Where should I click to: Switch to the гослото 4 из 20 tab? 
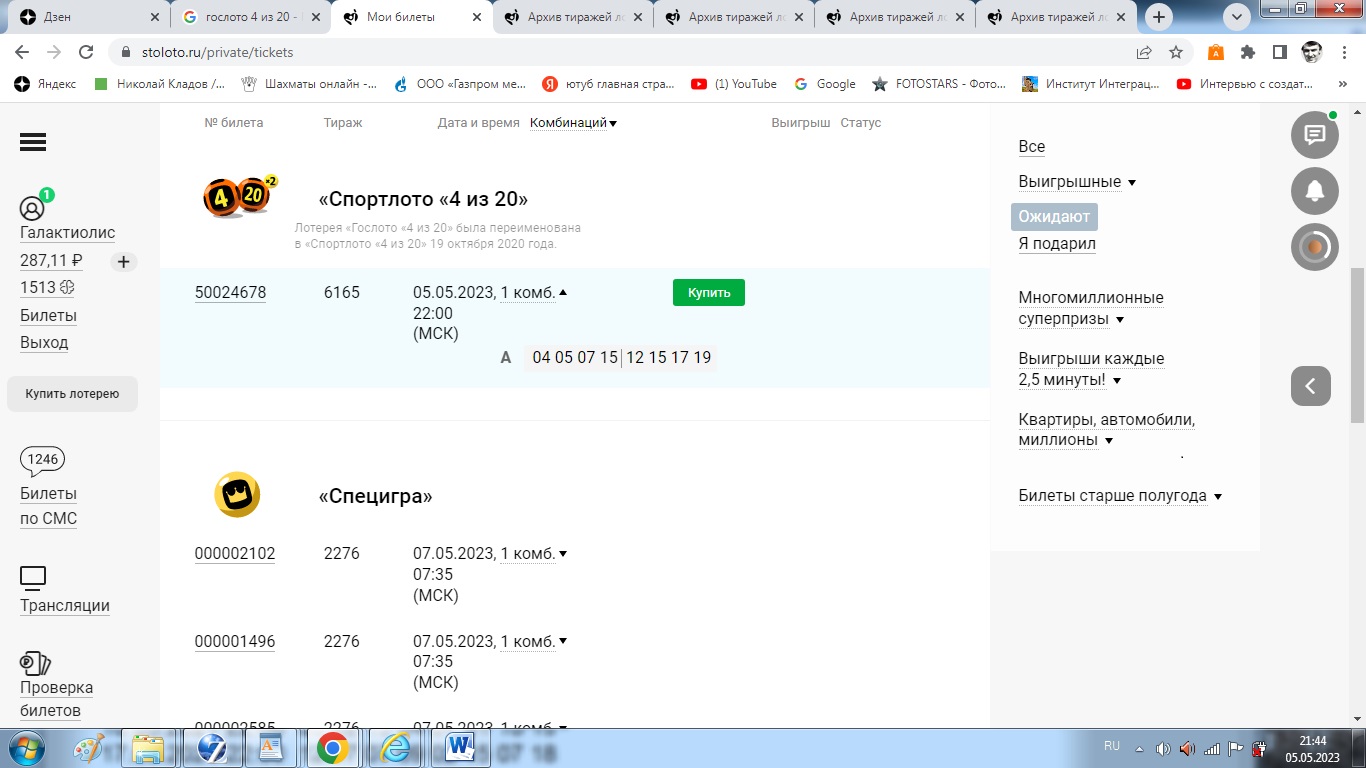click(x=250, y=17)
